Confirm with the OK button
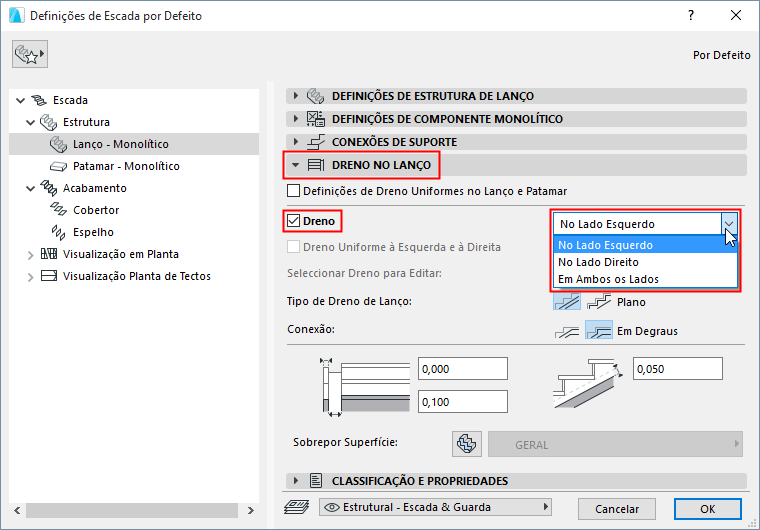Image resolution: width=760 pixels, height=530 pixels. [708, 509]
